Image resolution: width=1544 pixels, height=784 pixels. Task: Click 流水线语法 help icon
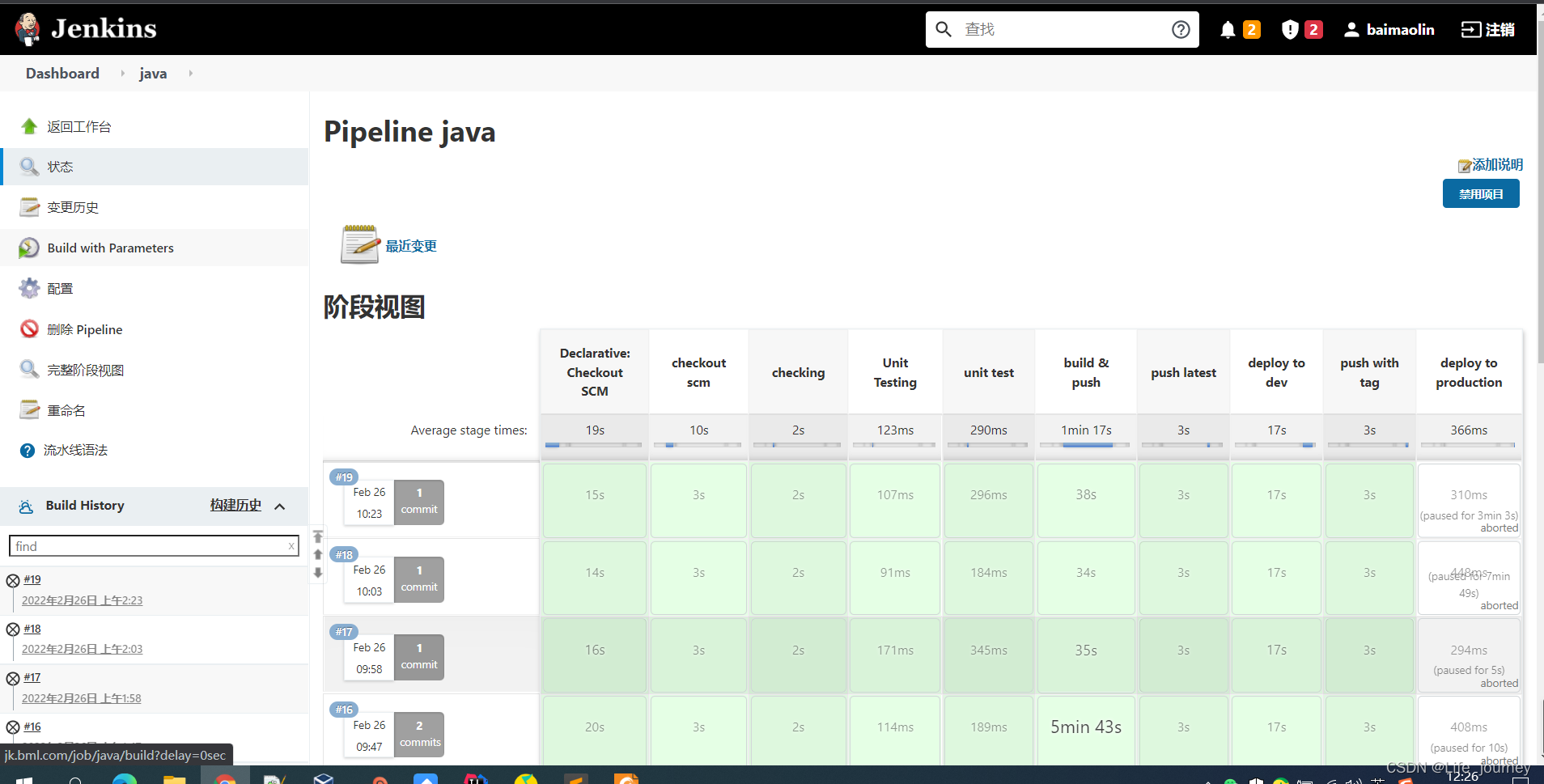pos(28,451)
